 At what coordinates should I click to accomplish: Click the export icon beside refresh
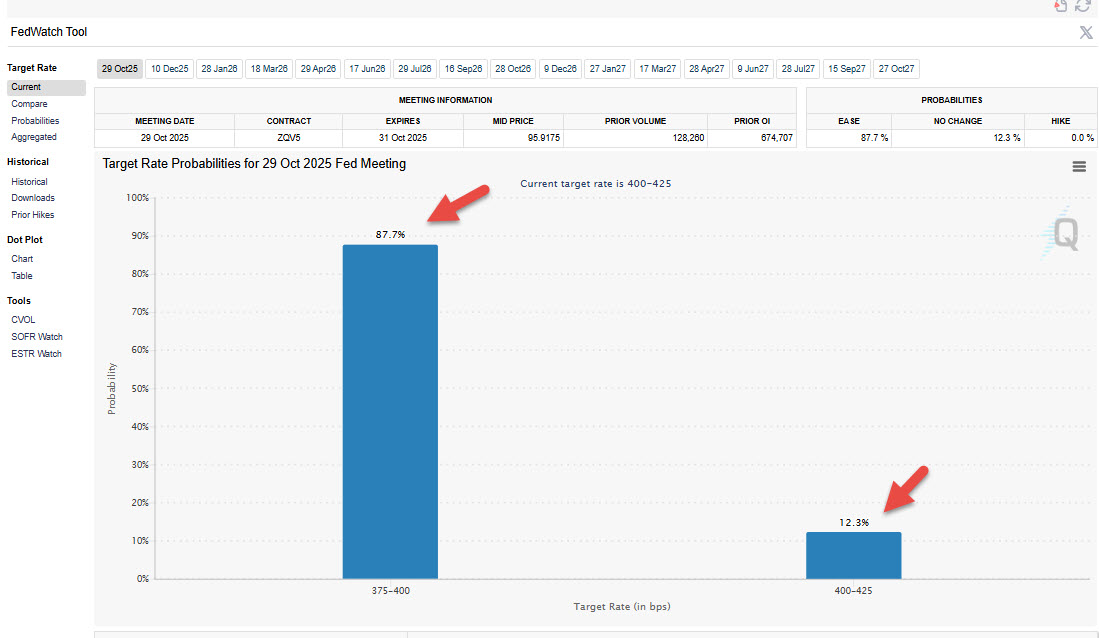click(x=1062, y=5)
